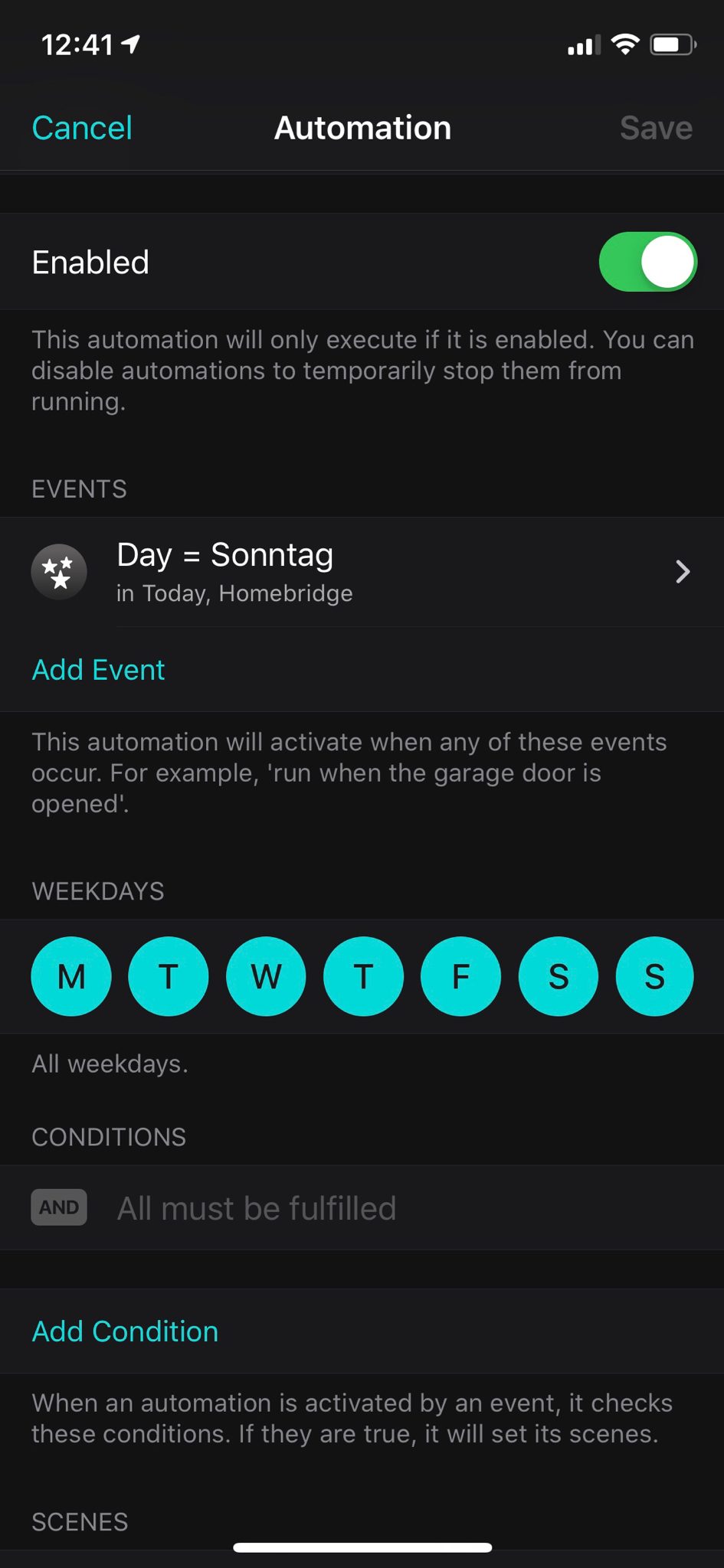The height and width of the screenshot is (1568, 724).
Task: Tap the Wi-Fi status icon
Action: pyautogui.click(x=625, y=45)
